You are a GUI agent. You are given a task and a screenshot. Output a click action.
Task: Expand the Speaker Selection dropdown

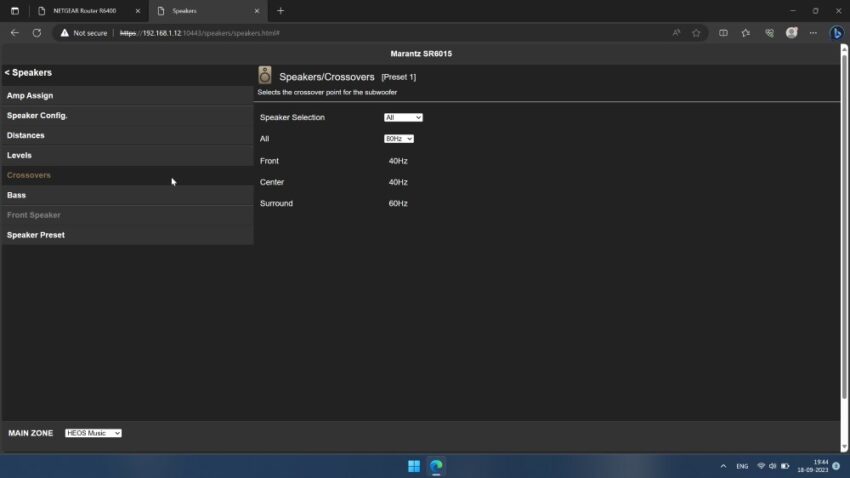pyautogui.click(x=403, y=118)
